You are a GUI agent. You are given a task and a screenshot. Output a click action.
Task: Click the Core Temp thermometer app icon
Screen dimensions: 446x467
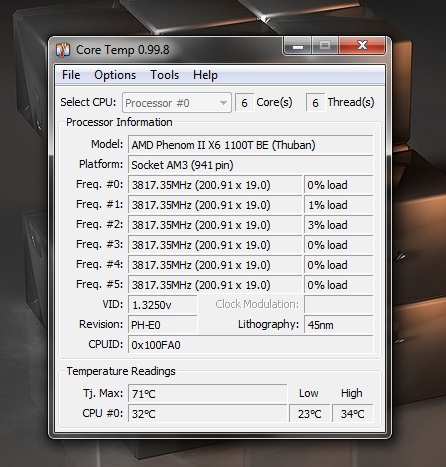63,50
